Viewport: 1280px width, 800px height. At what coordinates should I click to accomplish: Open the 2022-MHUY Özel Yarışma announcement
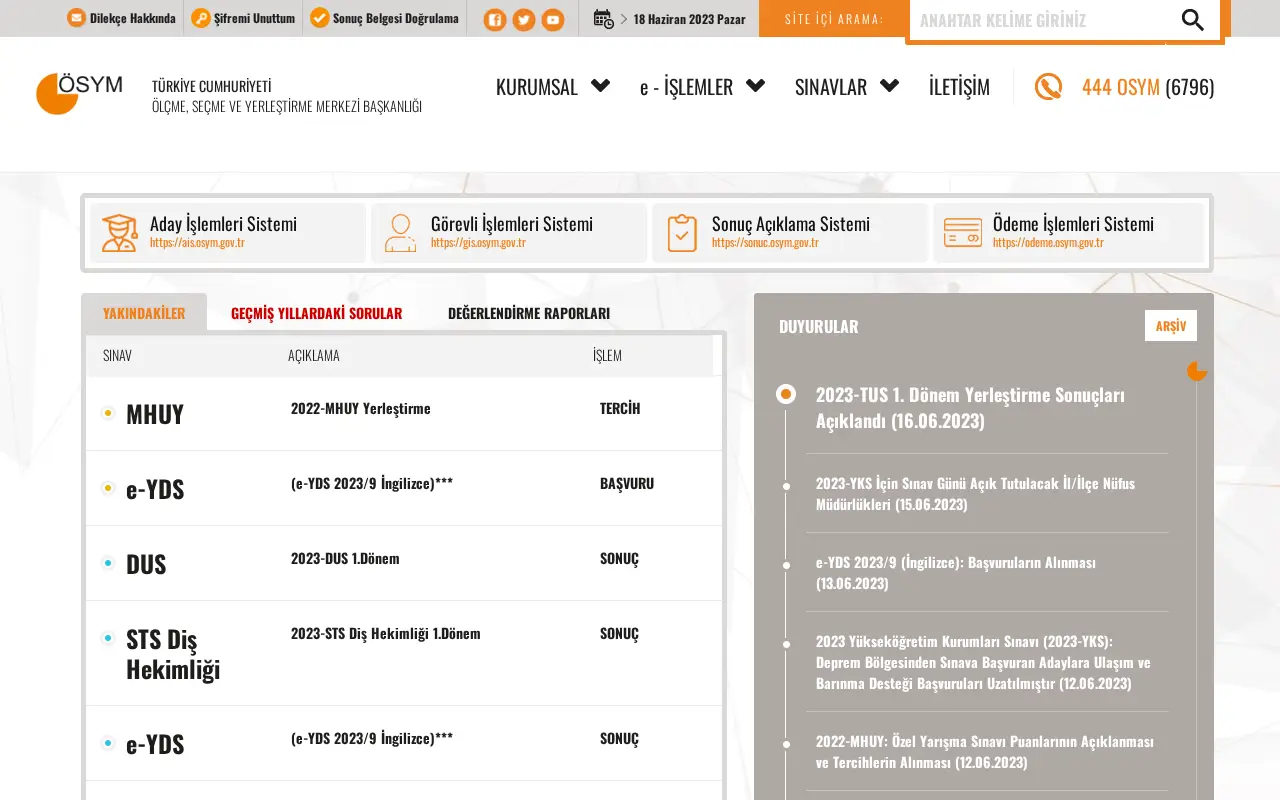tap(985, 752)
